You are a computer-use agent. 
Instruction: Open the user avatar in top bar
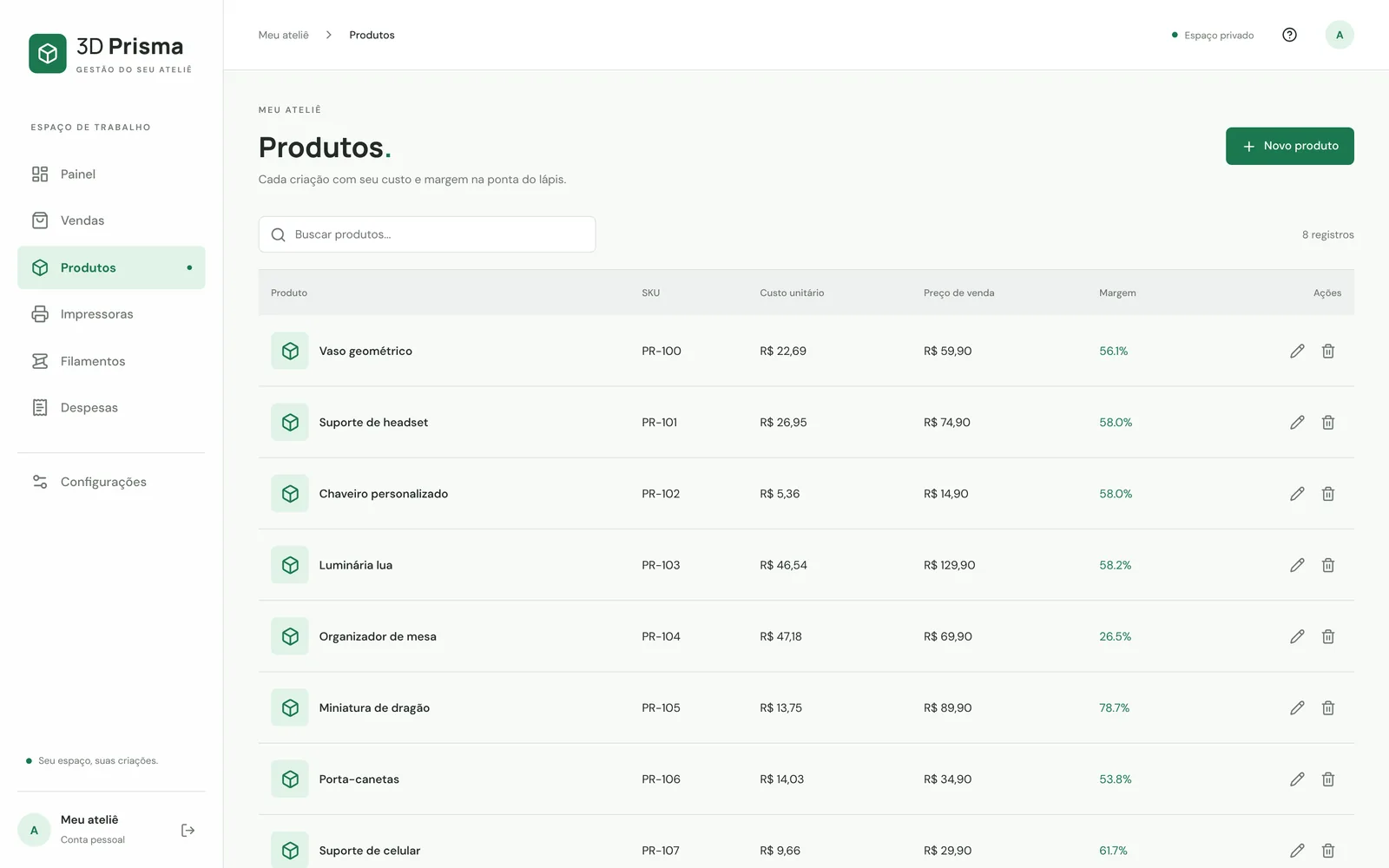click(1340, 35)
